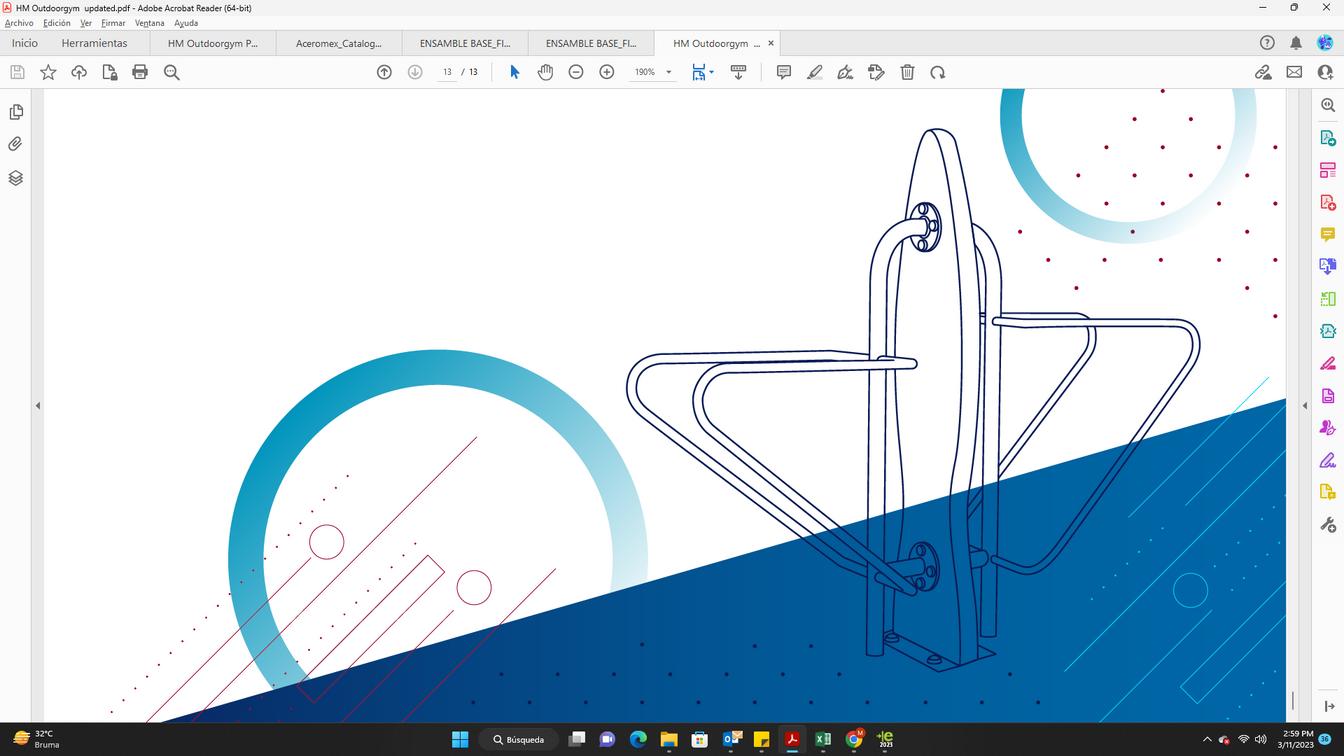Open the Layers panel
This screenshot has height=756, width=1344.
click(x=16, y=178)
